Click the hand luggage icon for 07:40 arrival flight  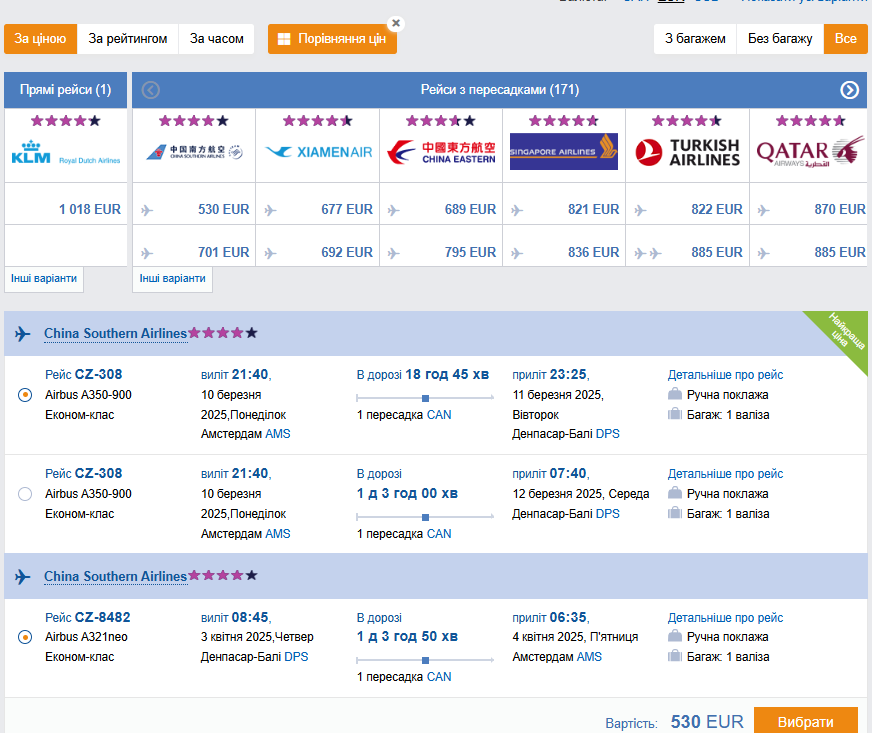pos(675,493)
